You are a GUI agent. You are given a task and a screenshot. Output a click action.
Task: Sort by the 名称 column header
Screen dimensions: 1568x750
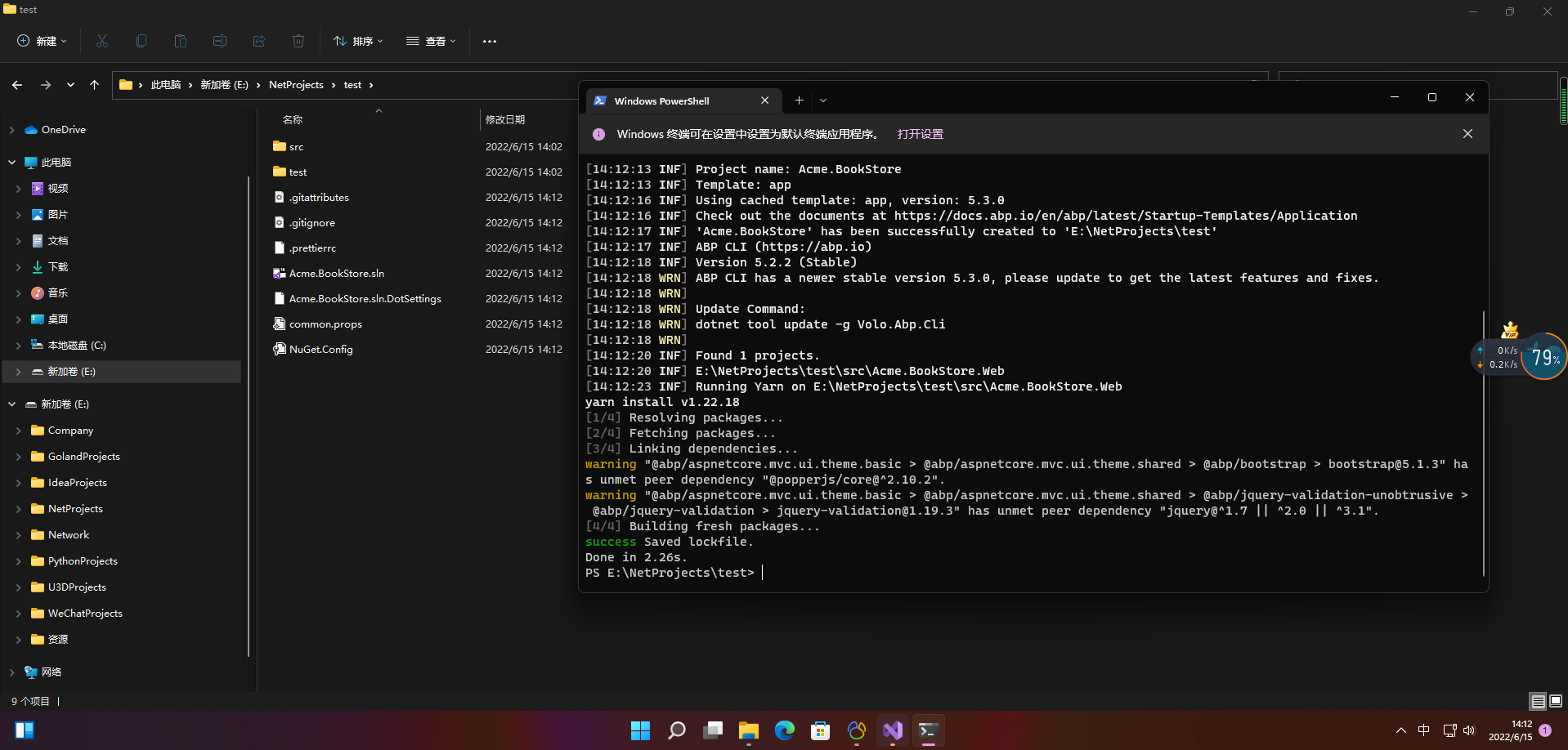tap(293, 119)
